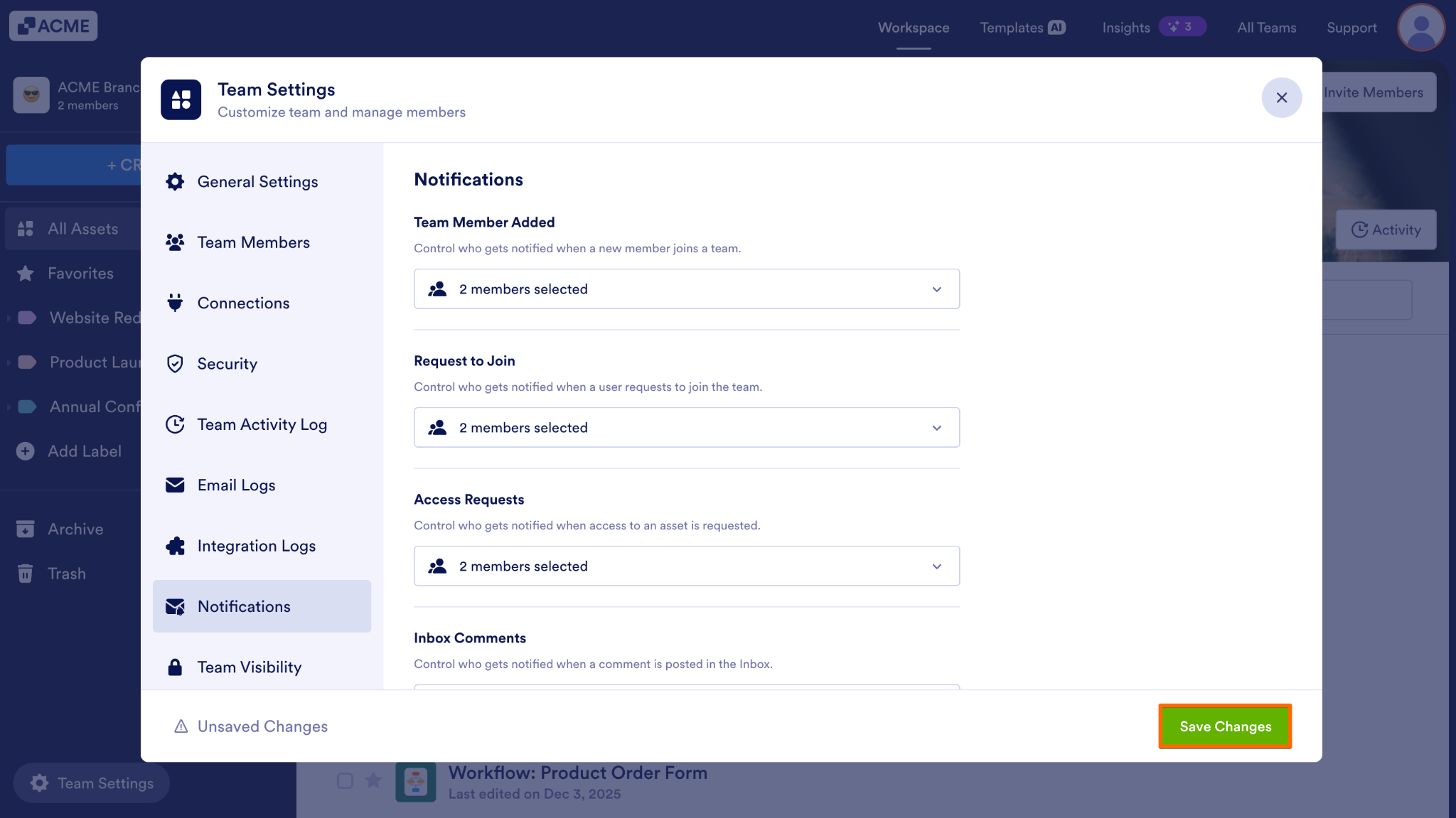This screenshot has width=1456, height=818.
Task: Open Templates in top navigation
Action: pos(1012,28)
